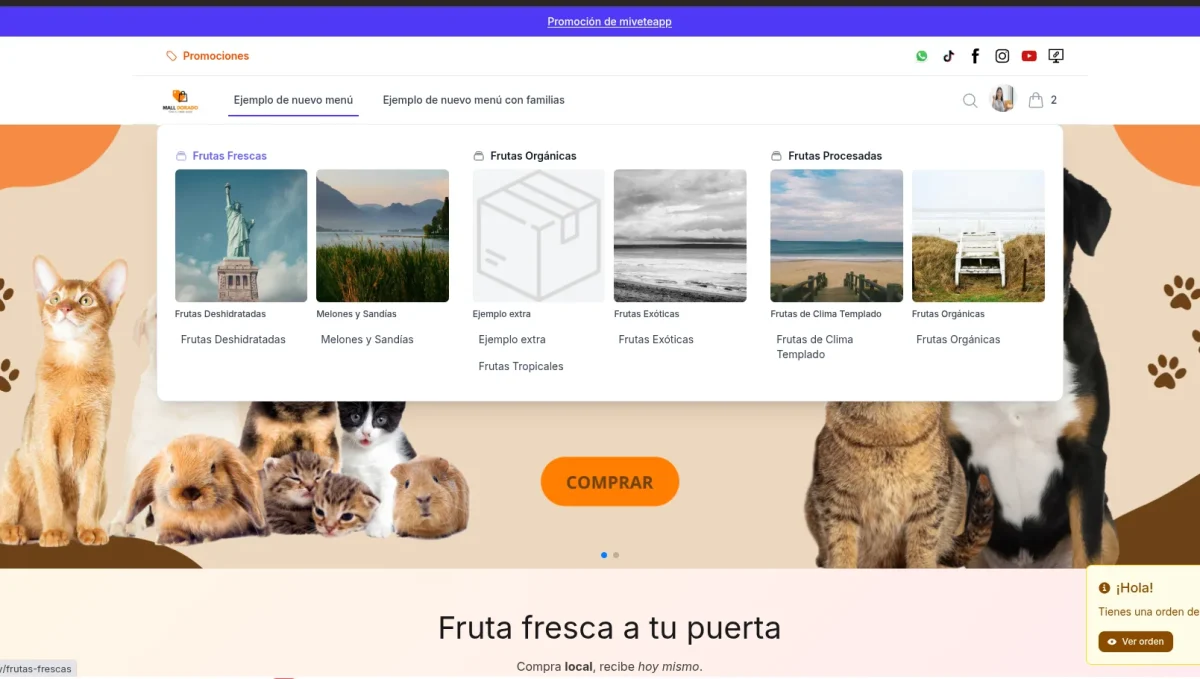1200x679 pixels.
Task: Open the search magnifier icon
Action: 970,100
